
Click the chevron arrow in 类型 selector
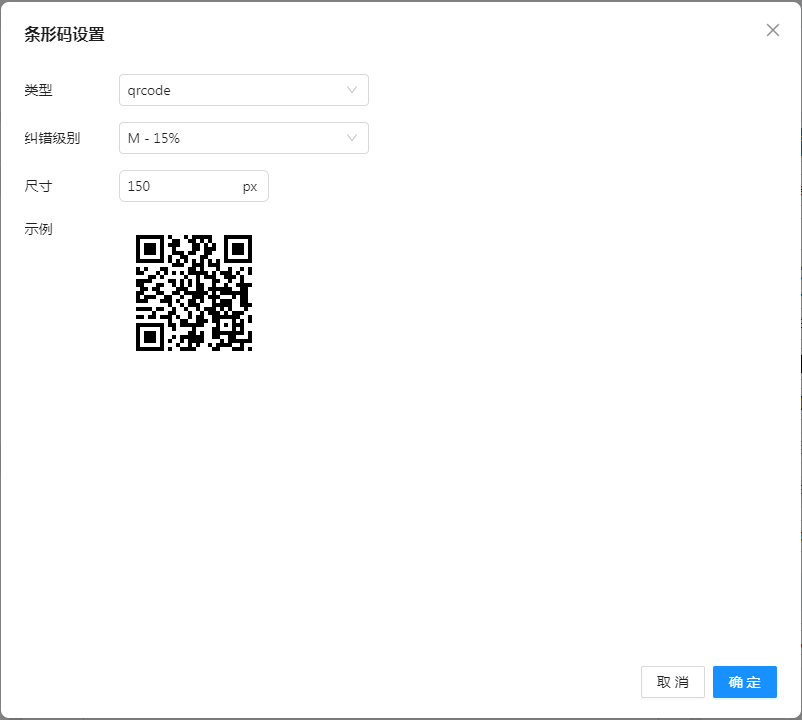352,90
